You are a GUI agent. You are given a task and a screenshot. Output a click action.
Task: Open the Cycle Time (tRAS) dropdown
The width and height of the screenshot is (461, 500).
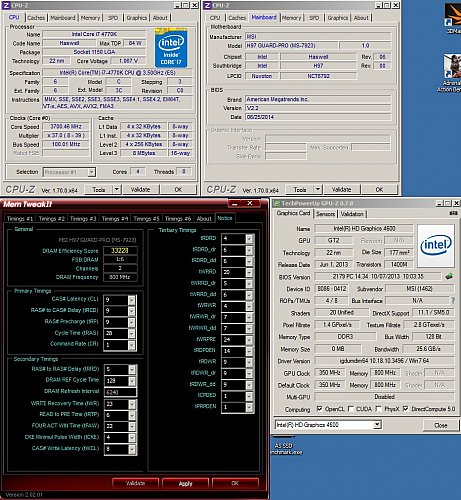pyautogui.click(x=132, y=333)
